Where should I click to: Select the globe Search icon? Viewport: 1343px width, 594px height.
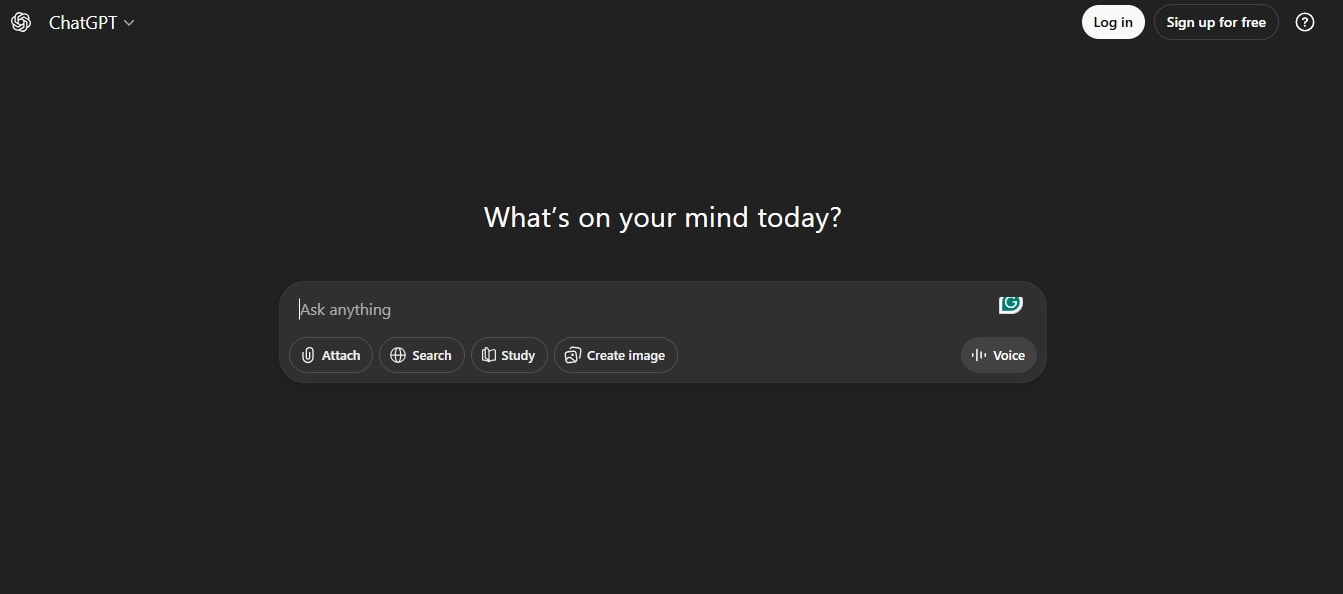point(398,355)
